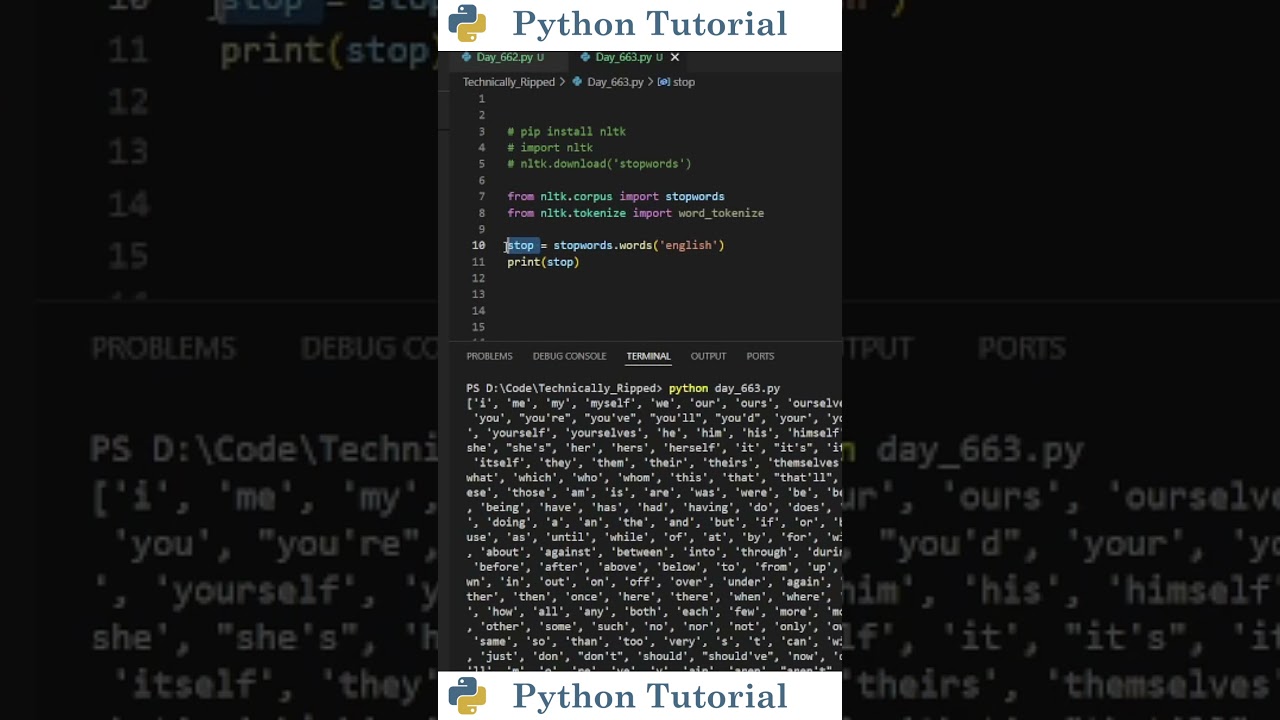This screenshot has width=1280, height=720.
Task: Click the Python logo in top banner
Action: (467, 24)
